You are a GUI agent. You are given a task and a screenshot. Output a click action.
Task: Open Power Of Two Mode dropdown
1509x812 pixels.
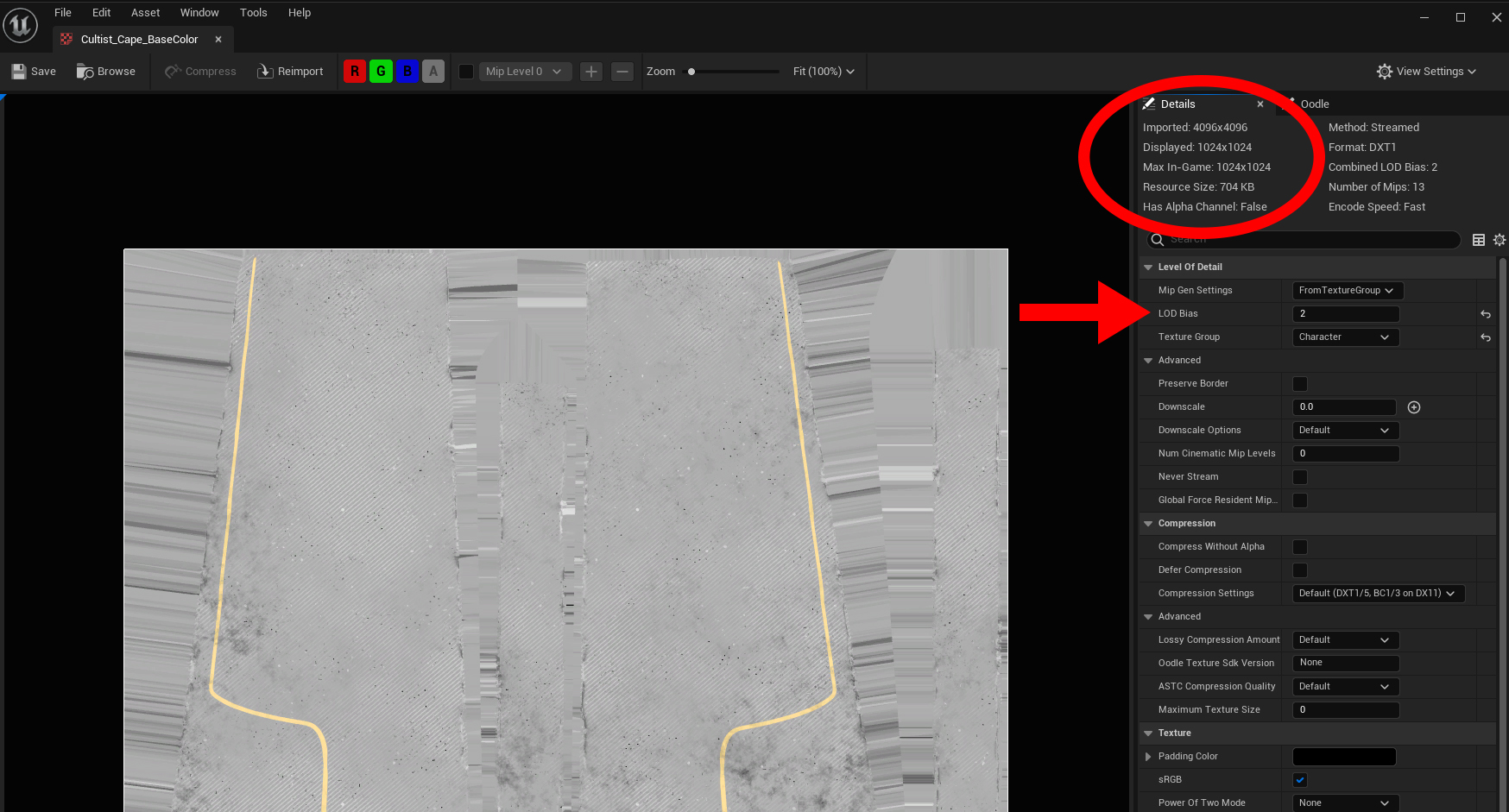click(1346, 803)
